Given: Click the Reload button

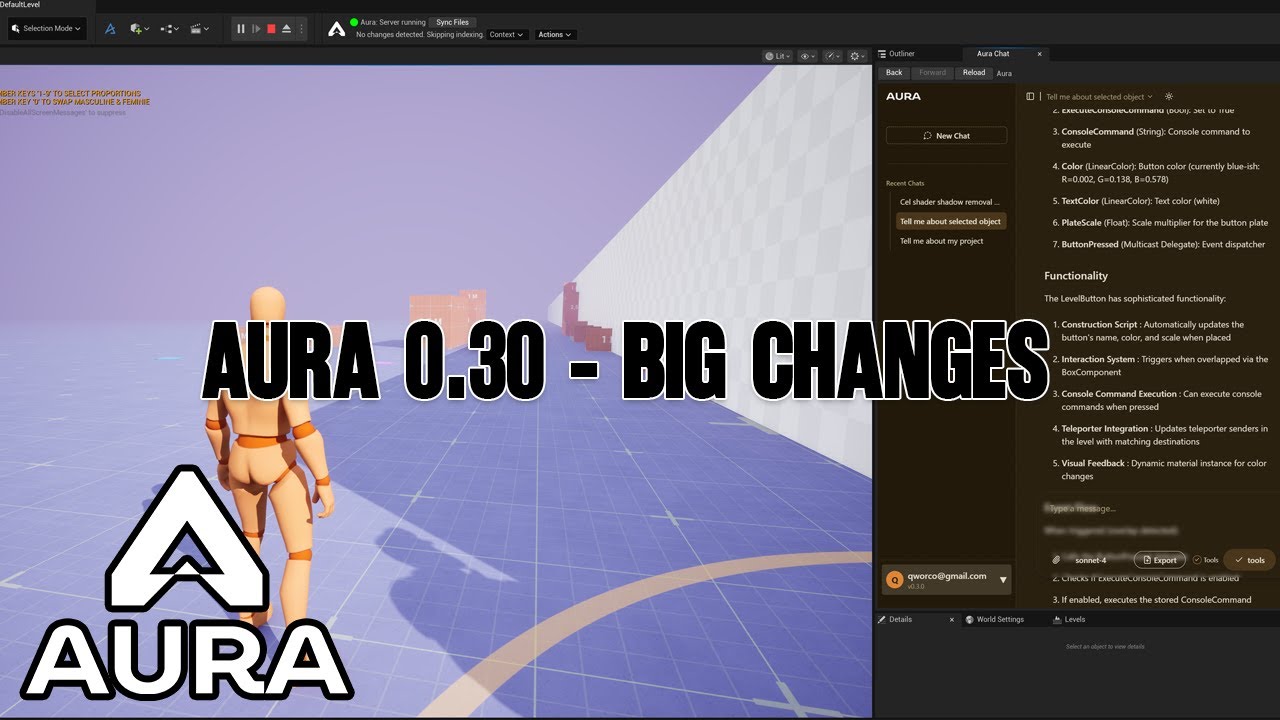Looking at the screenshot, I should click(974, 73).
